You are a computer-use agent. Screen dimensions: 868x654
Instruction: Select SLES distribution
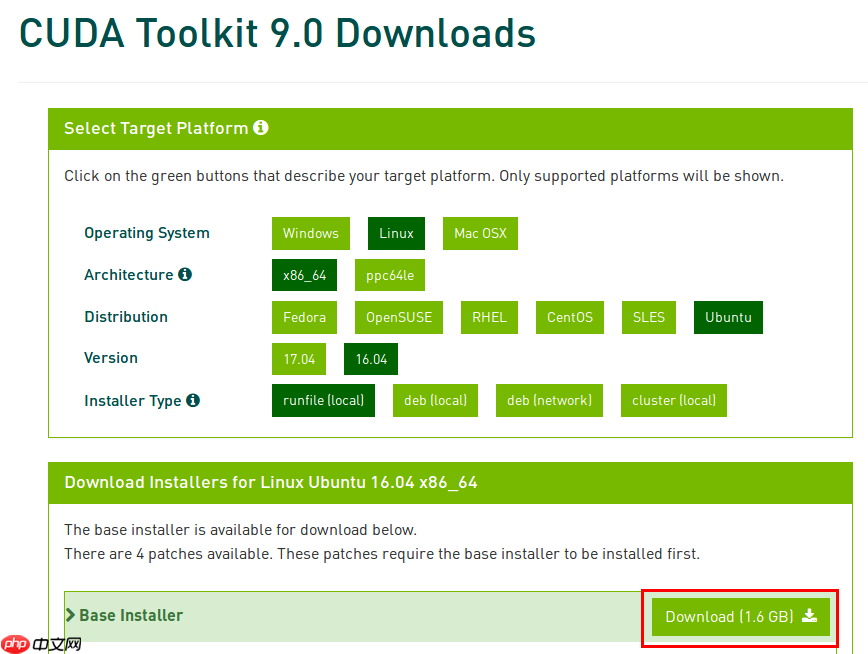649,317
